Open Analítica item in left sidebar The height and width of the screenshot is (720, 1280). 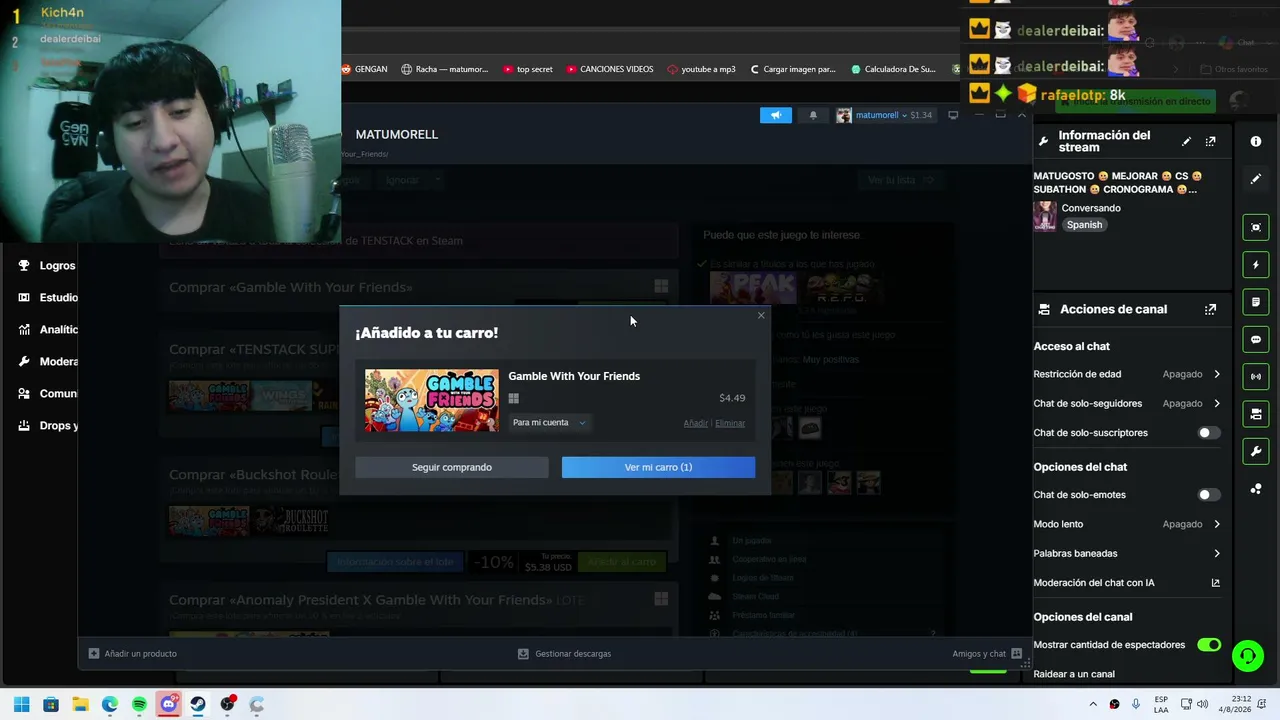(47, 330)
